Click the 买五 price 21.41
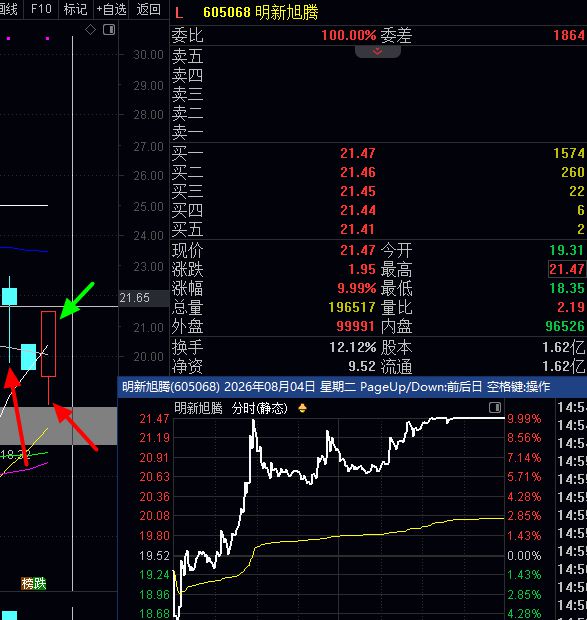Image resolution: width=587 pixels, height=620 pixels. point(358,229)
